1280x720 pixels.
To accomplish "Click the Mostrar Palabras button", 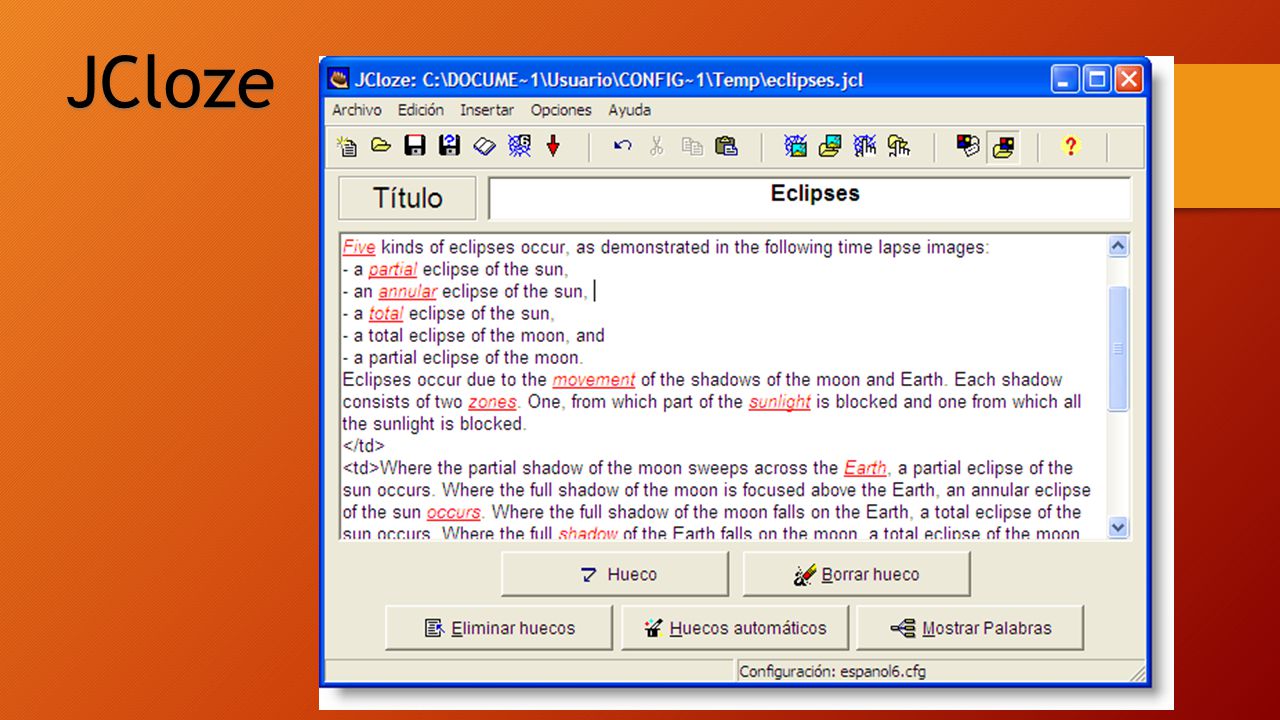I will (970, 628).
